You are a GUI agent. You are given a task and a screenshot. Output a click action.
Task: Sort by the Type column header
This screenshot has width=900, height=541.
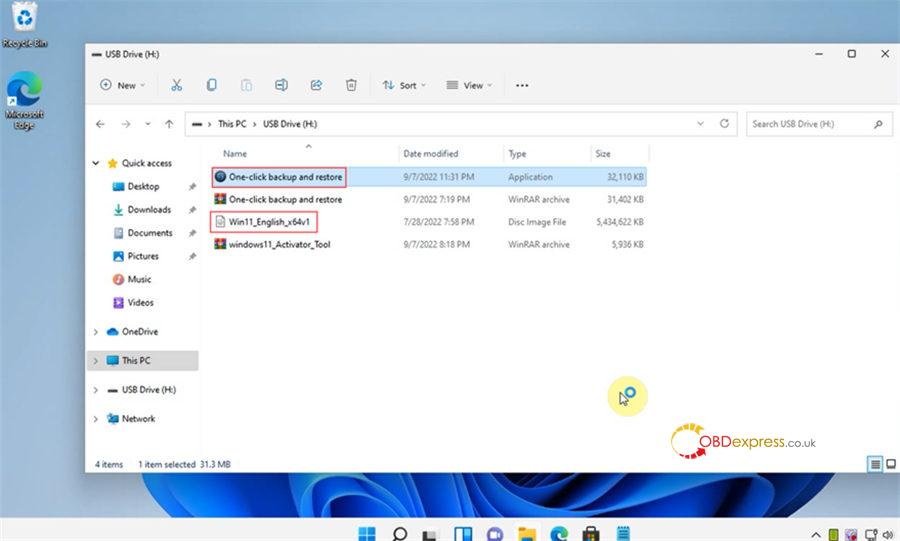pos(517,154)
